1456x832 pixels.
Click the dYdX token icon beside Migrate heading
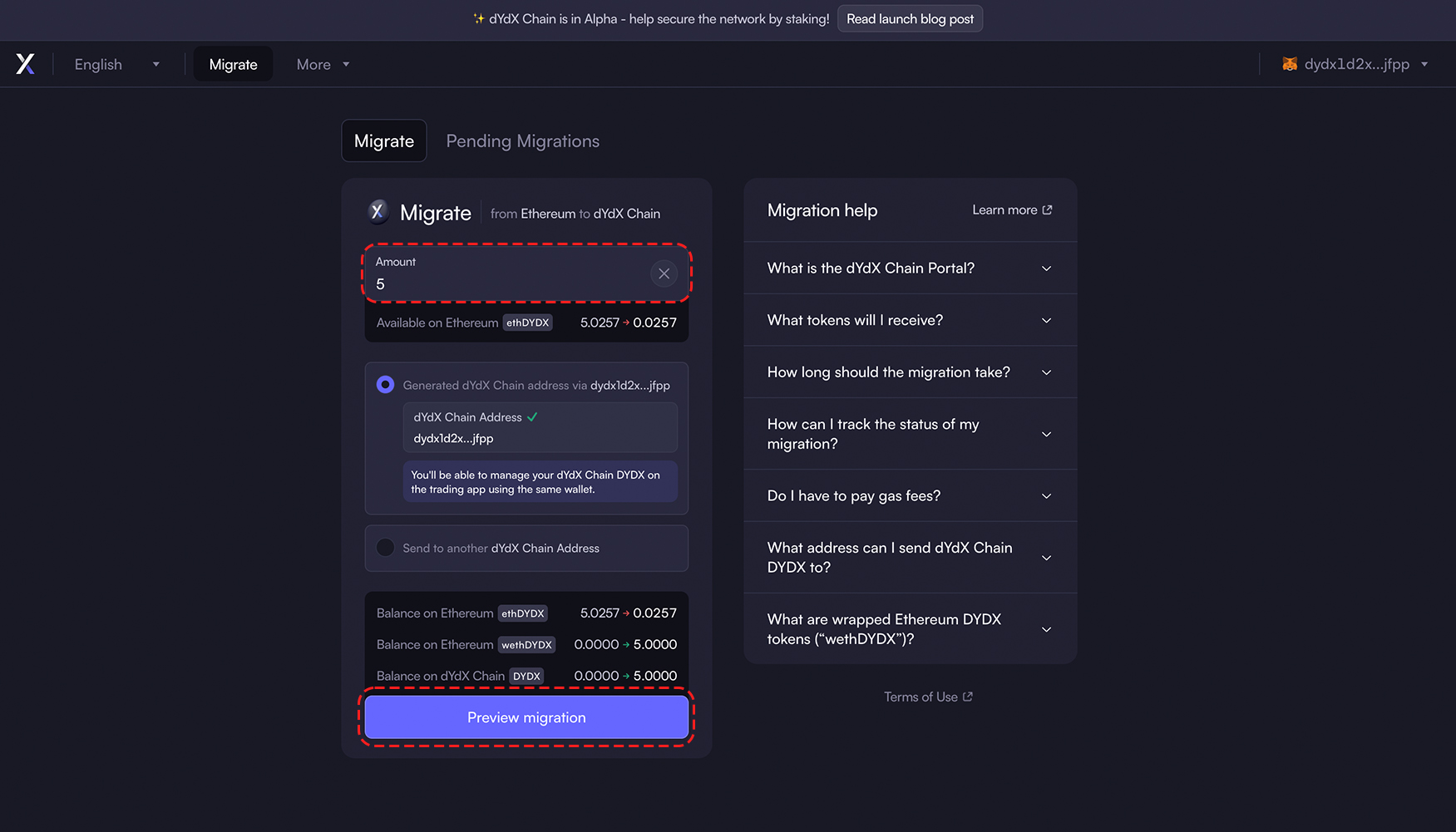click(378, 212)
